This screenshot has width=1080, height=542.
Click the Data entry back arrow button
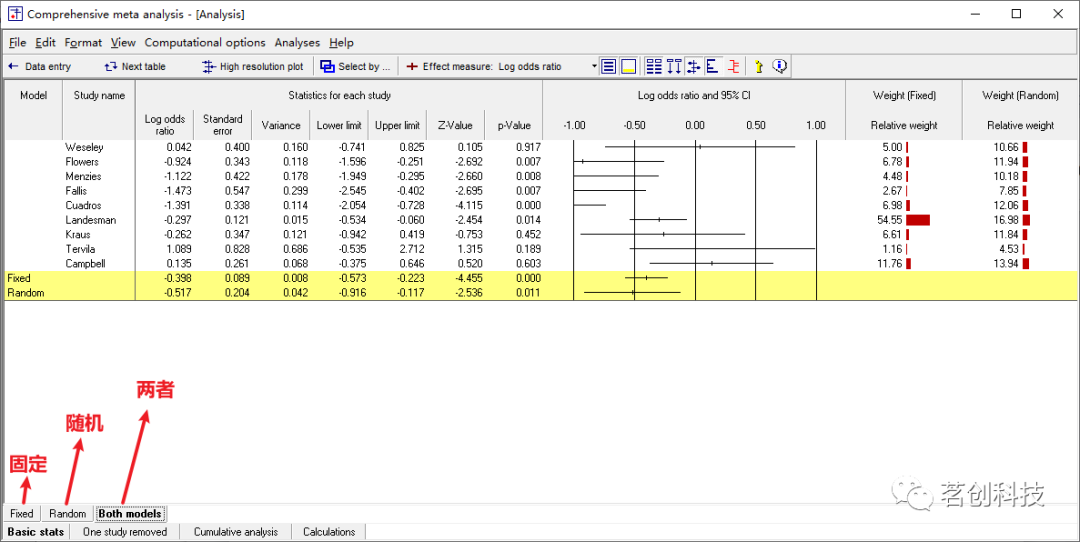39,67
